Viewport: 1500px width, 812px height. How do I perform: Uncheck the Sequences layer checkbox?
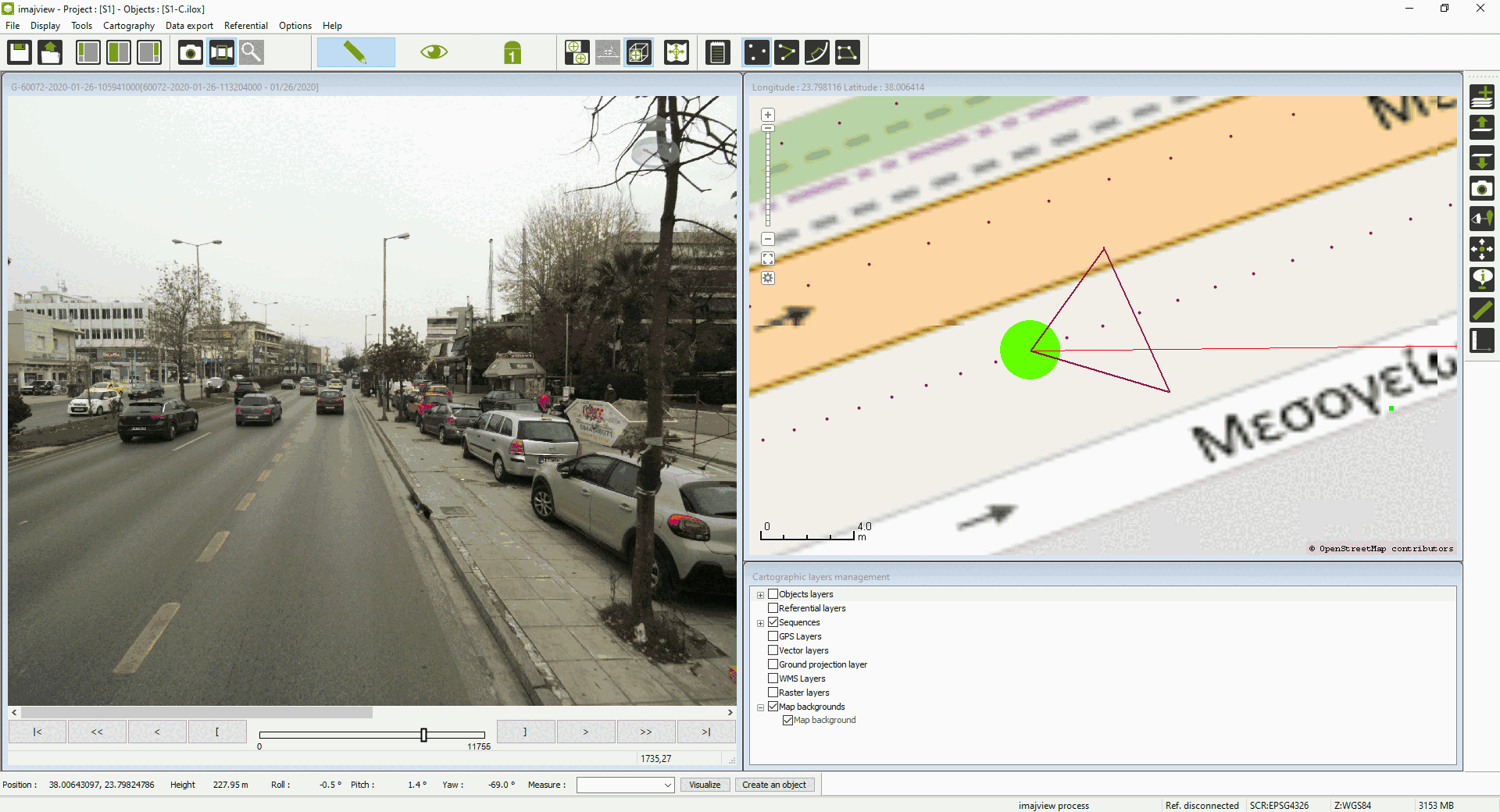coord(773,622)
